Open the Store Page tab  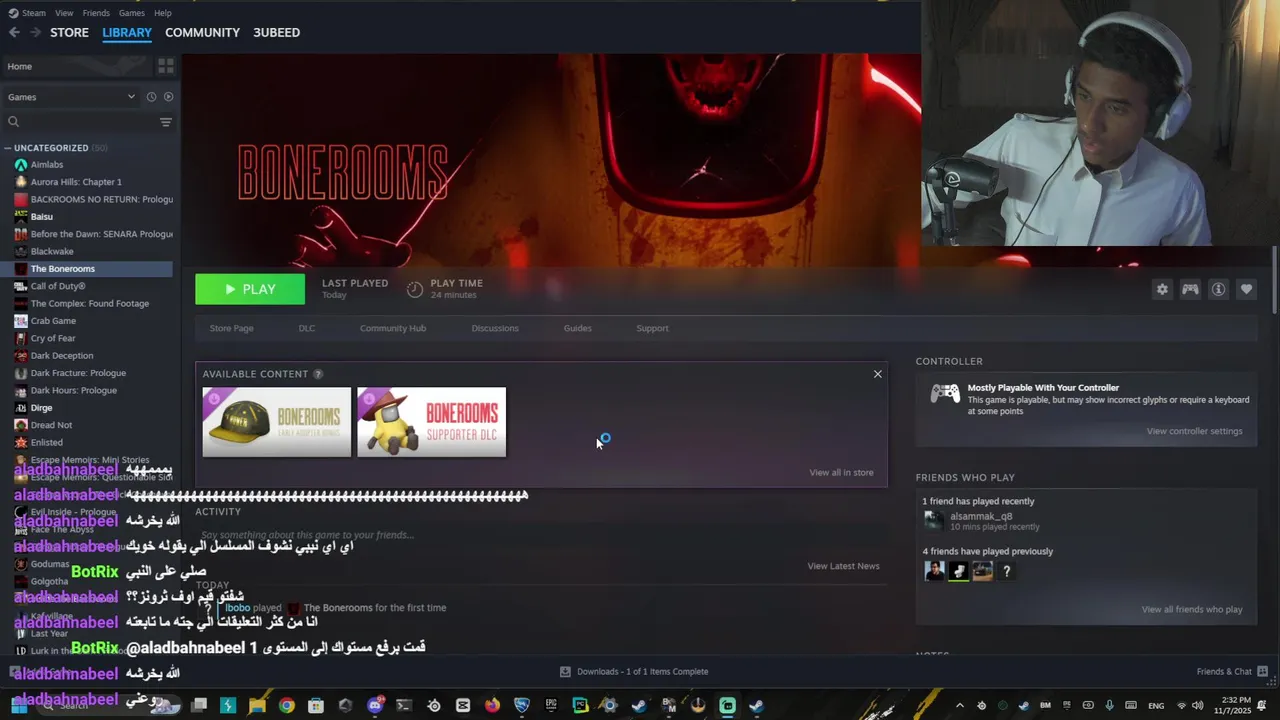[231, 328]
